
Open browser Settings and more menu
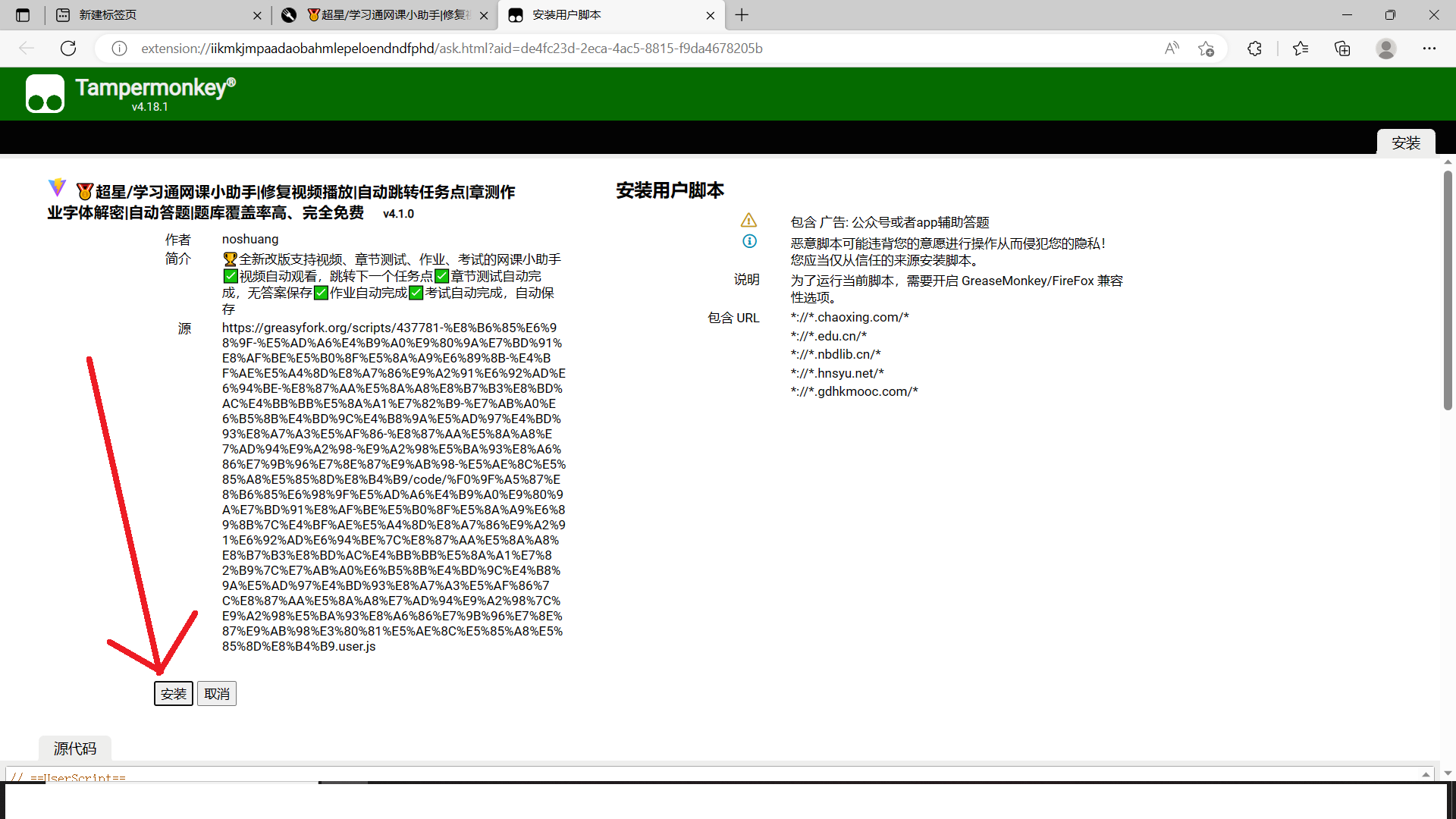coord(1429,49)
